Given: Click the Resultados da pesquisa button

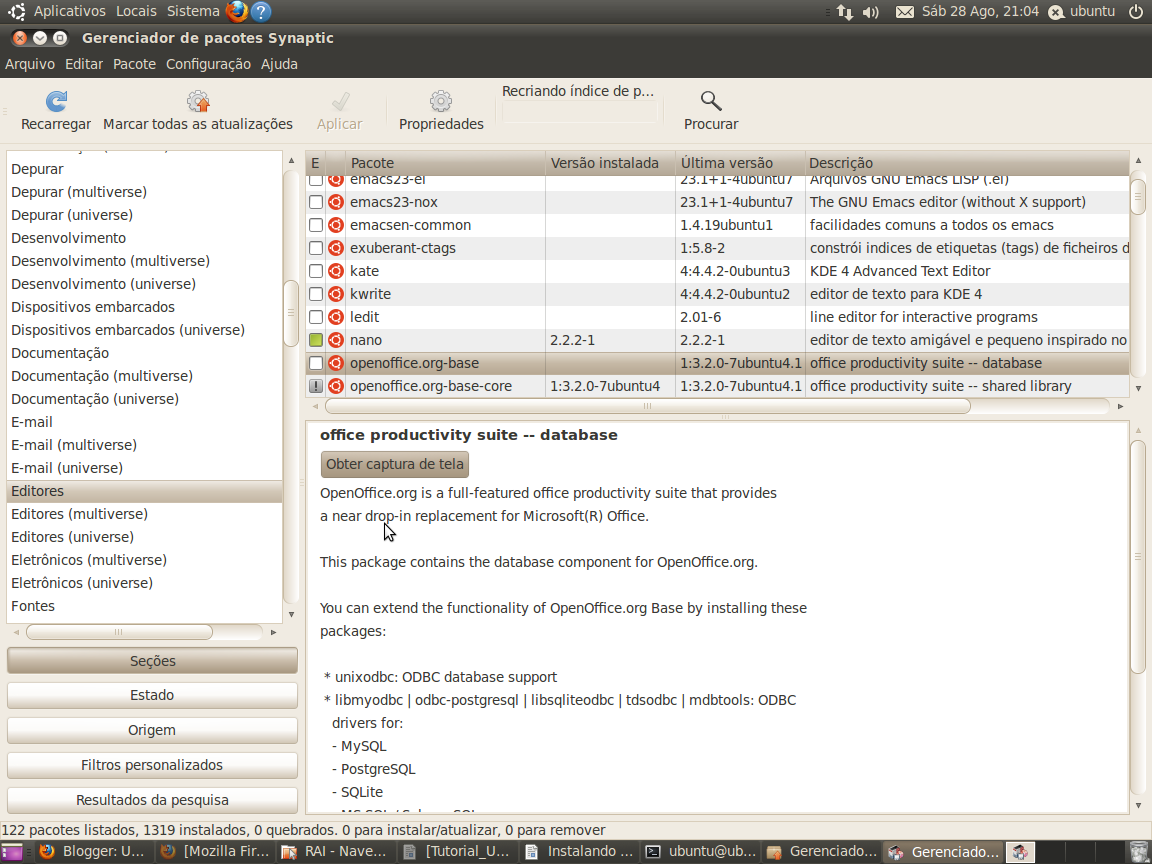Looking at the screenshot, I should coord(152,800).
